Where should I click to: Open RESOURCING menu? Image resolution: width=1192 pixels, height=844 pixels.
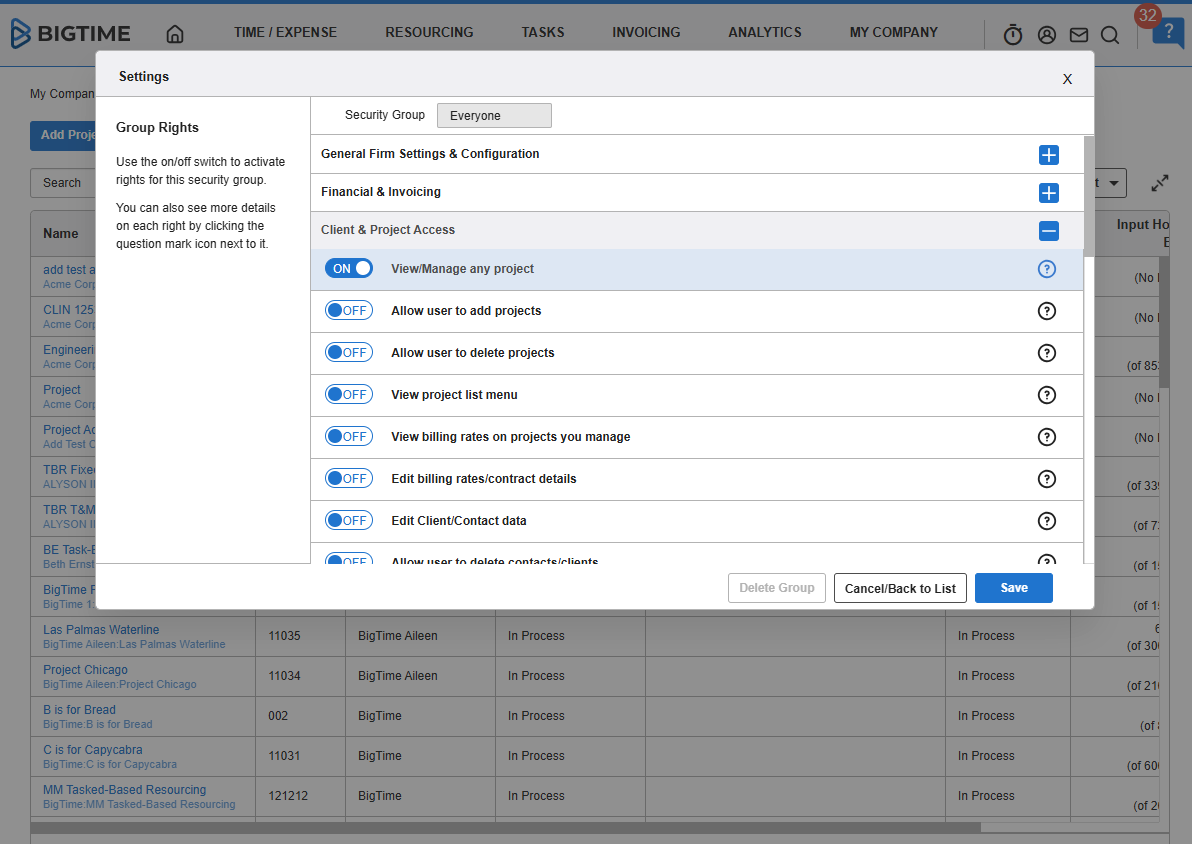[429, 33]
